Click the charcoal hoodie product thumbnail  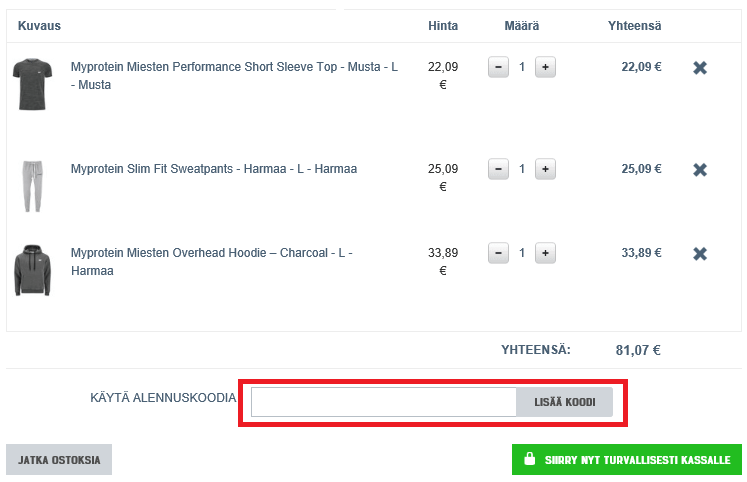click(x=32, y=270)
